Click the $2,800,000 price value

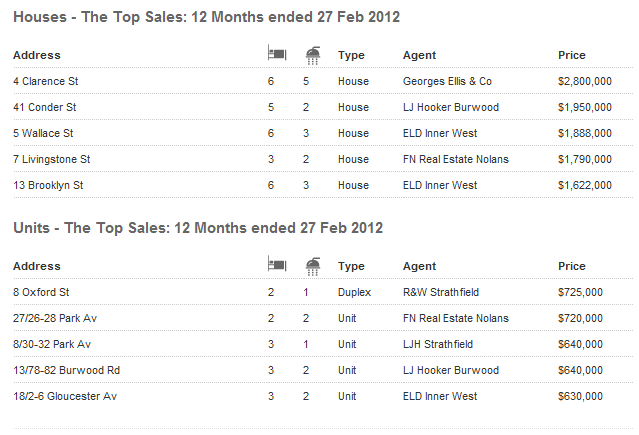click(x=585, y=81)
